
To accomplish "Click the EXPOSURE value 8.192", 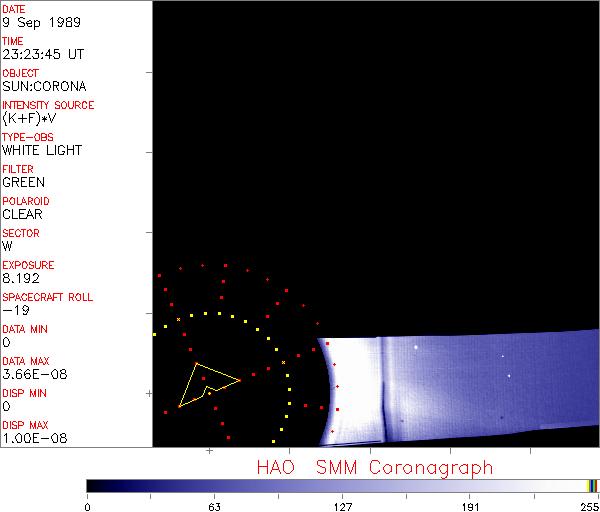I will tap(21, 278).
